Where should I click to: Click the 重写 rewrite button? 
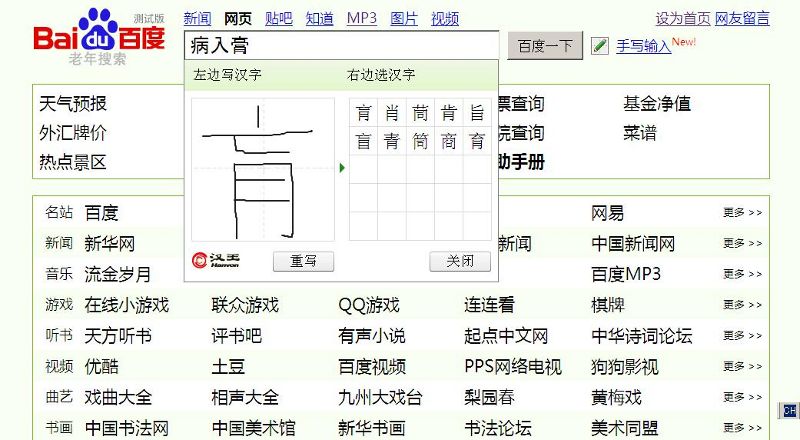[x=303, y=261]
